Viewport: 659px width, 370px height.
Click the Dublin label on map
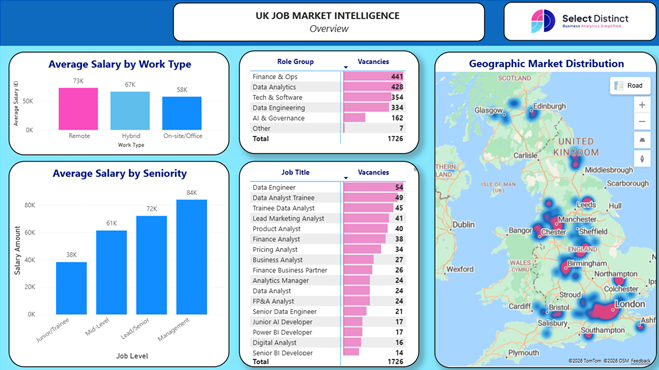[464, 225]
